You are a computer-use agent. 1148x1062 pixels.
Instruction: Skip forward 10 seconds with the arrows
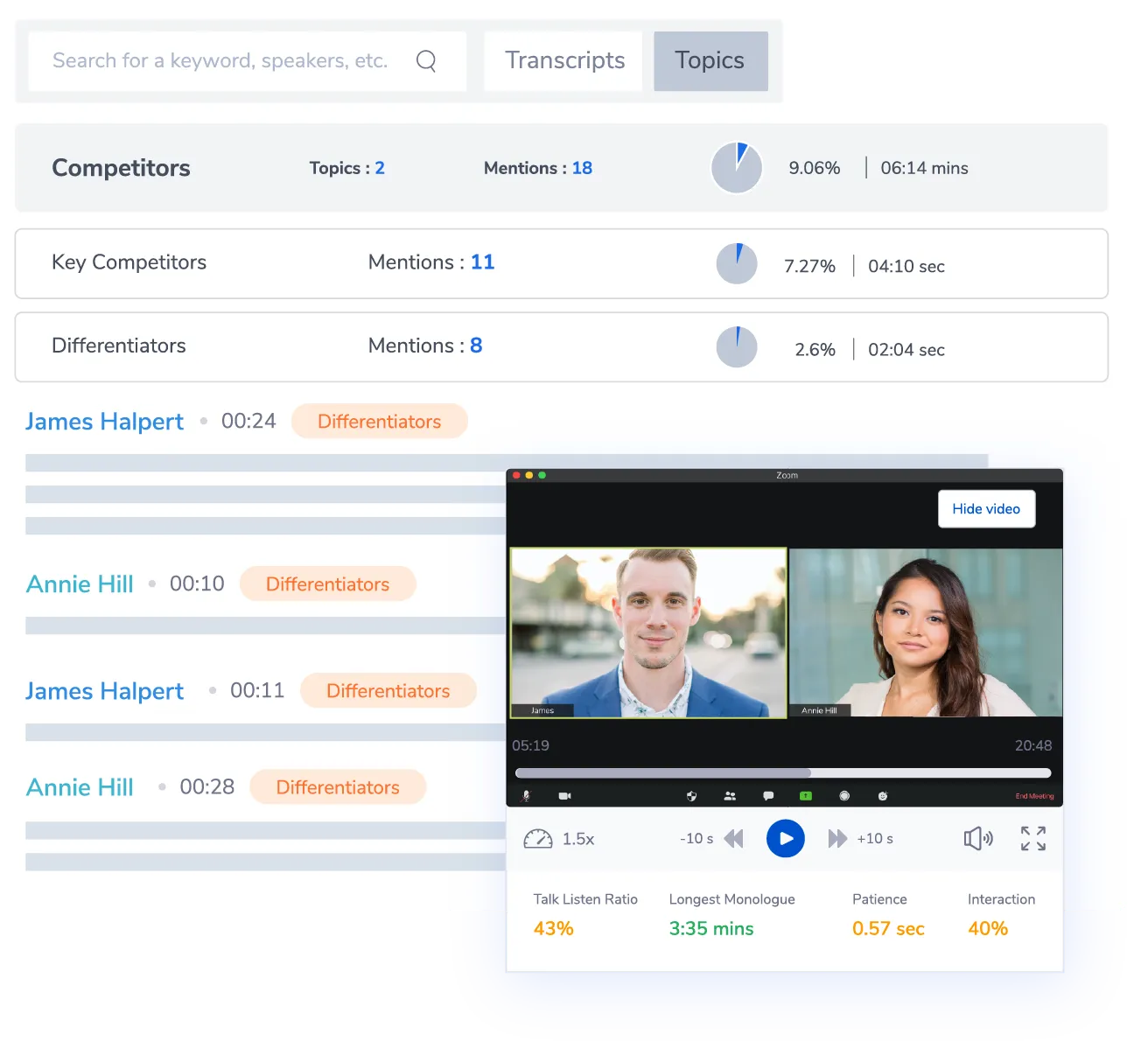coord(838,839)
